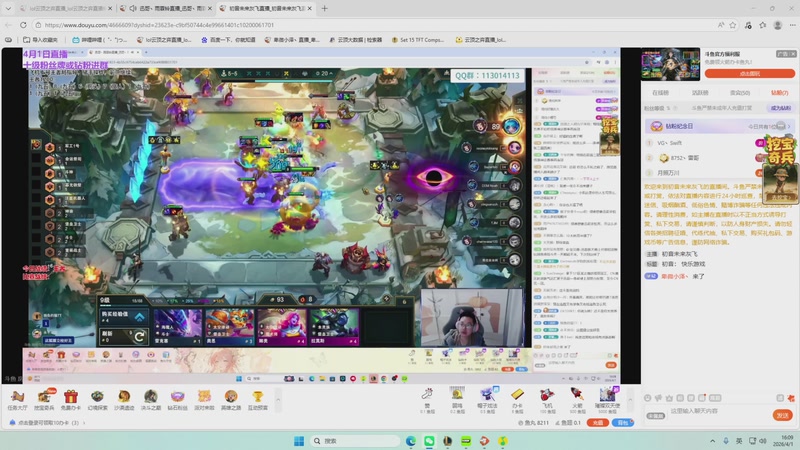Open a new browser tab

(x=324, y=8)
